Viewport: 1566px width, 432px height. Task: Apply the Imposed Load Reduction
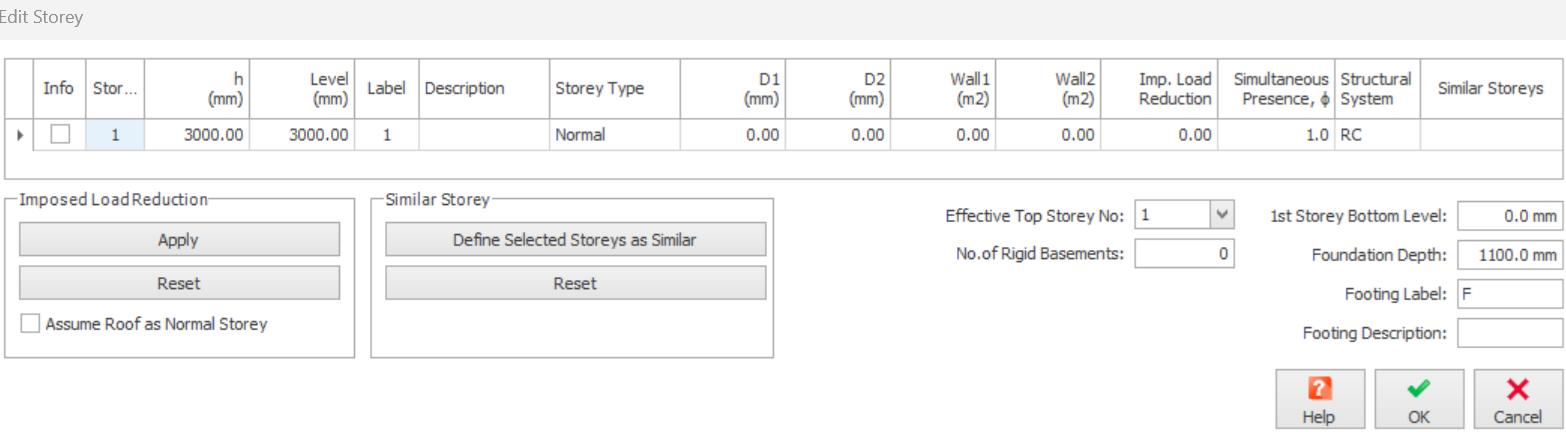click(x=179, y=240)
